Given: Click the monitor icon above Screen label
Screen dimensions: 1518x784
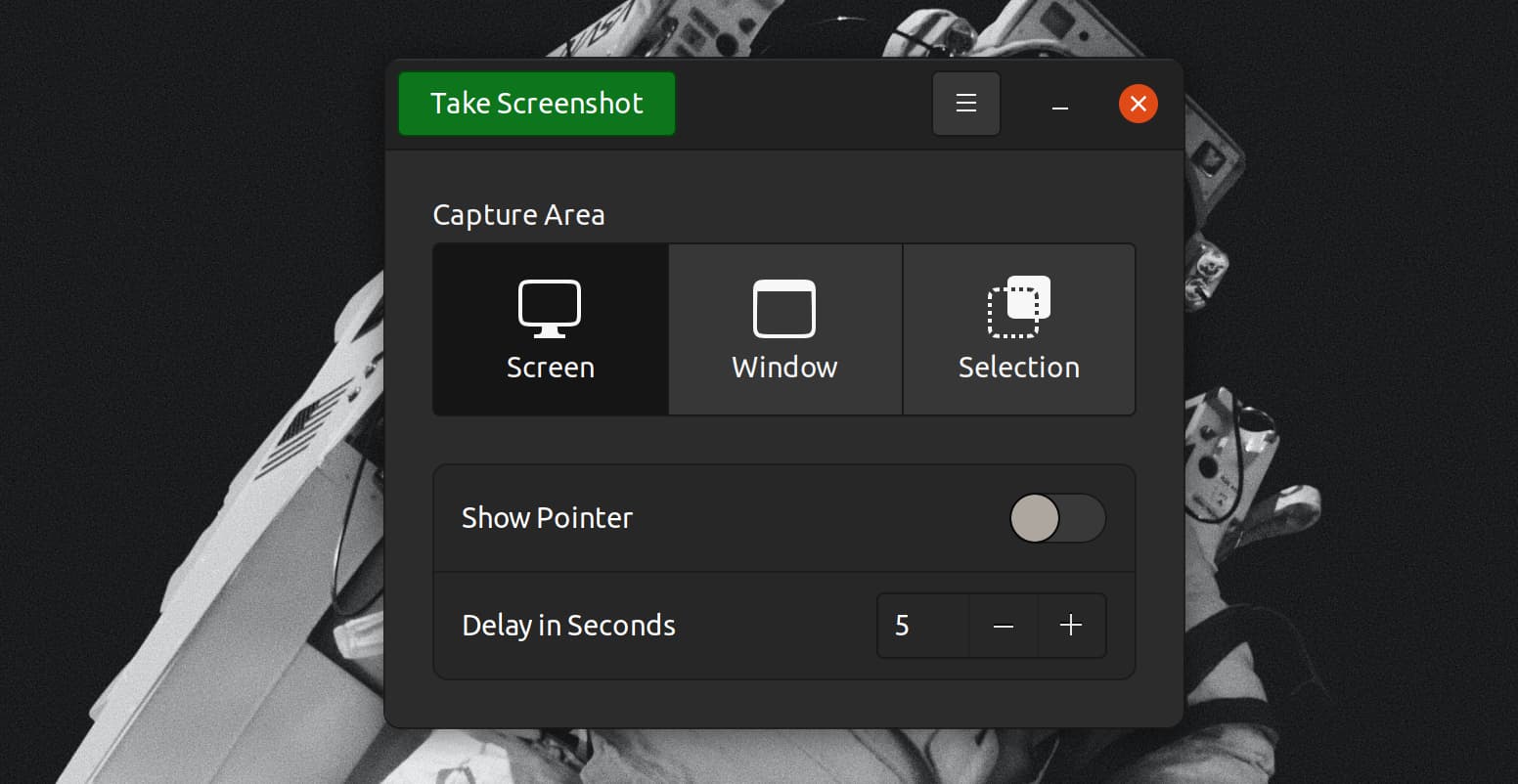Looking at the screenshot, I should coord(549,308).
